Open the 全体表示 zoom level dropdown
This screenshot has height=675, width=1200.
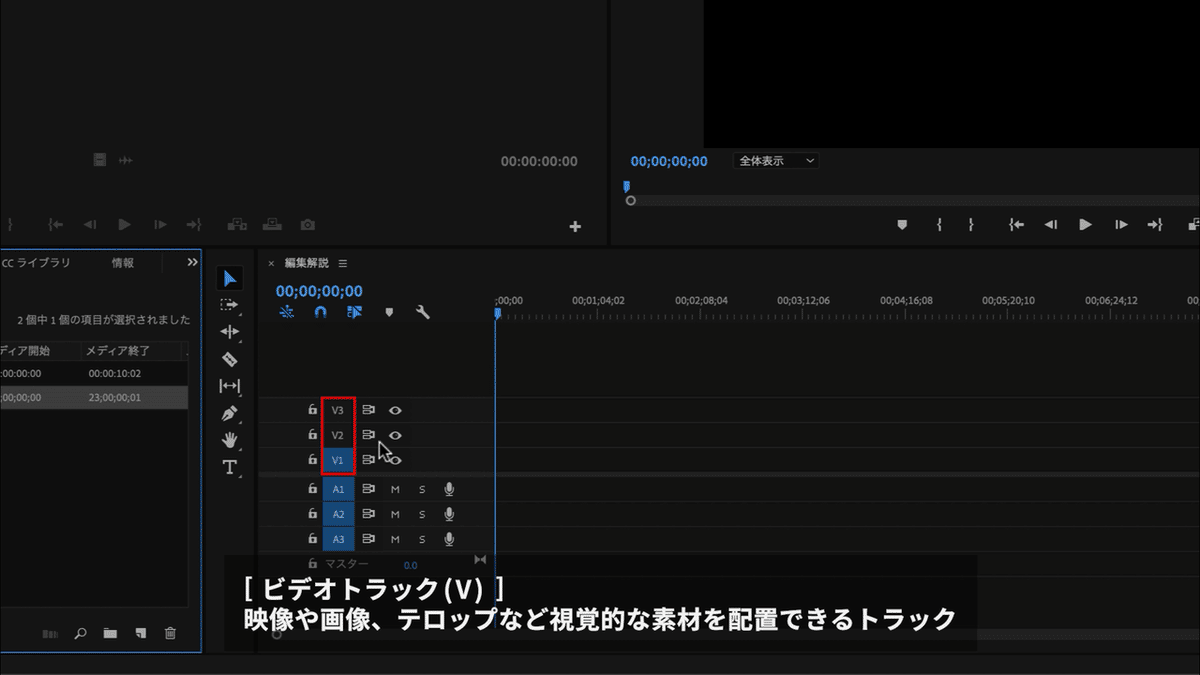pos(775,161)
